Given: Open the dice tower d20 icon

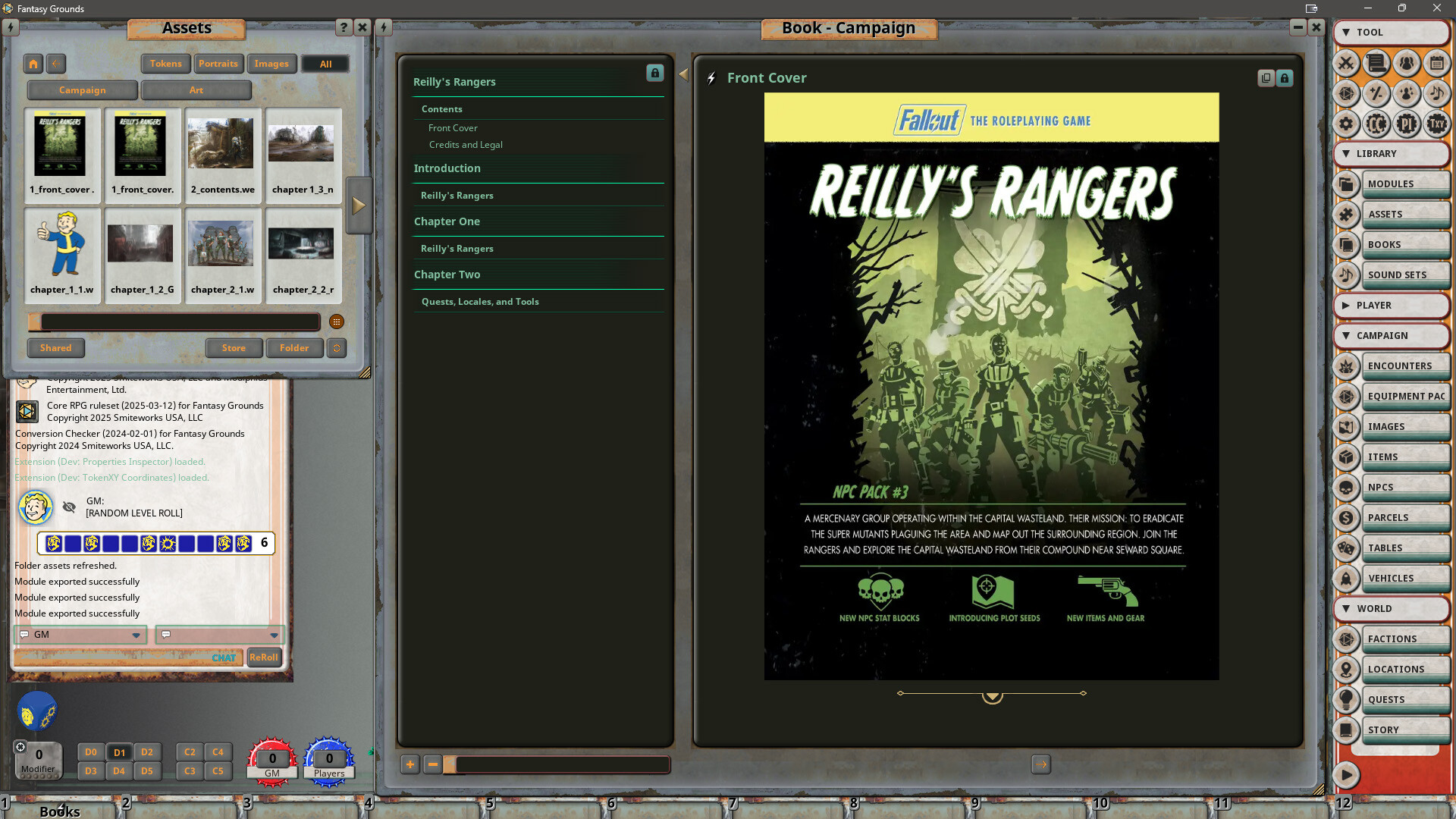Looking at the screenshot, I should pos(1347,94).
